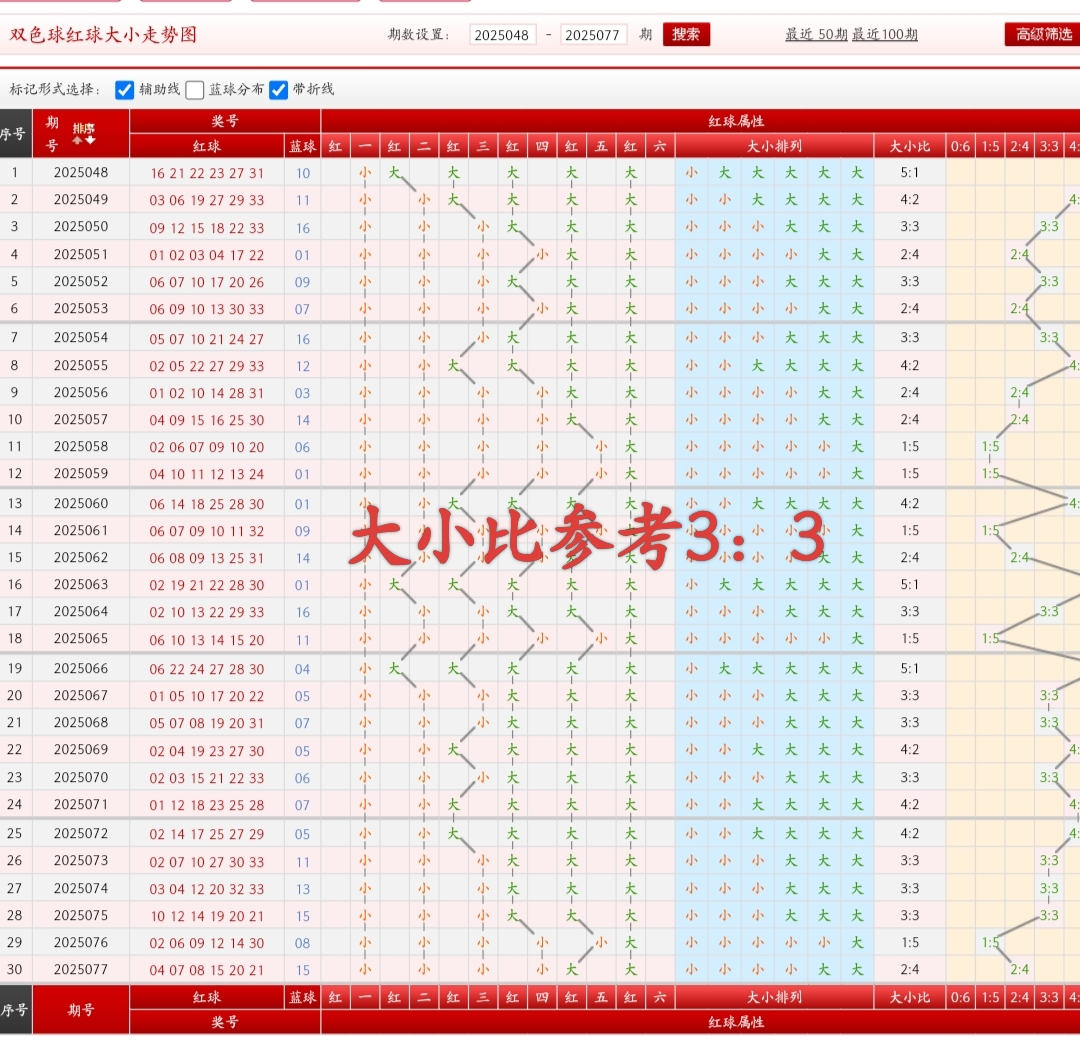The image size is (1080, 1053).
Task: Click the page title 双色球红球大小走势图
Action: (103, 34)
